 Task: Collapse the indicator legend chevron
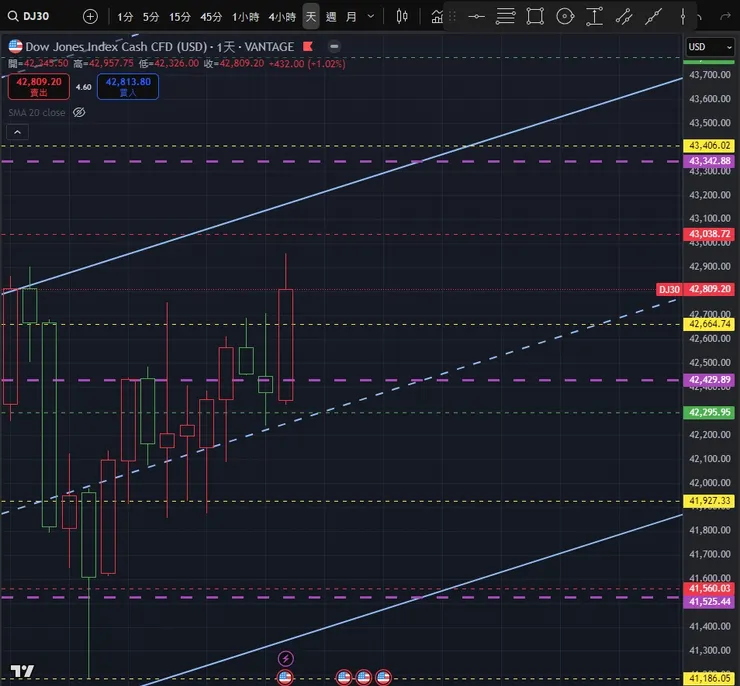click(x=17, y=132)
